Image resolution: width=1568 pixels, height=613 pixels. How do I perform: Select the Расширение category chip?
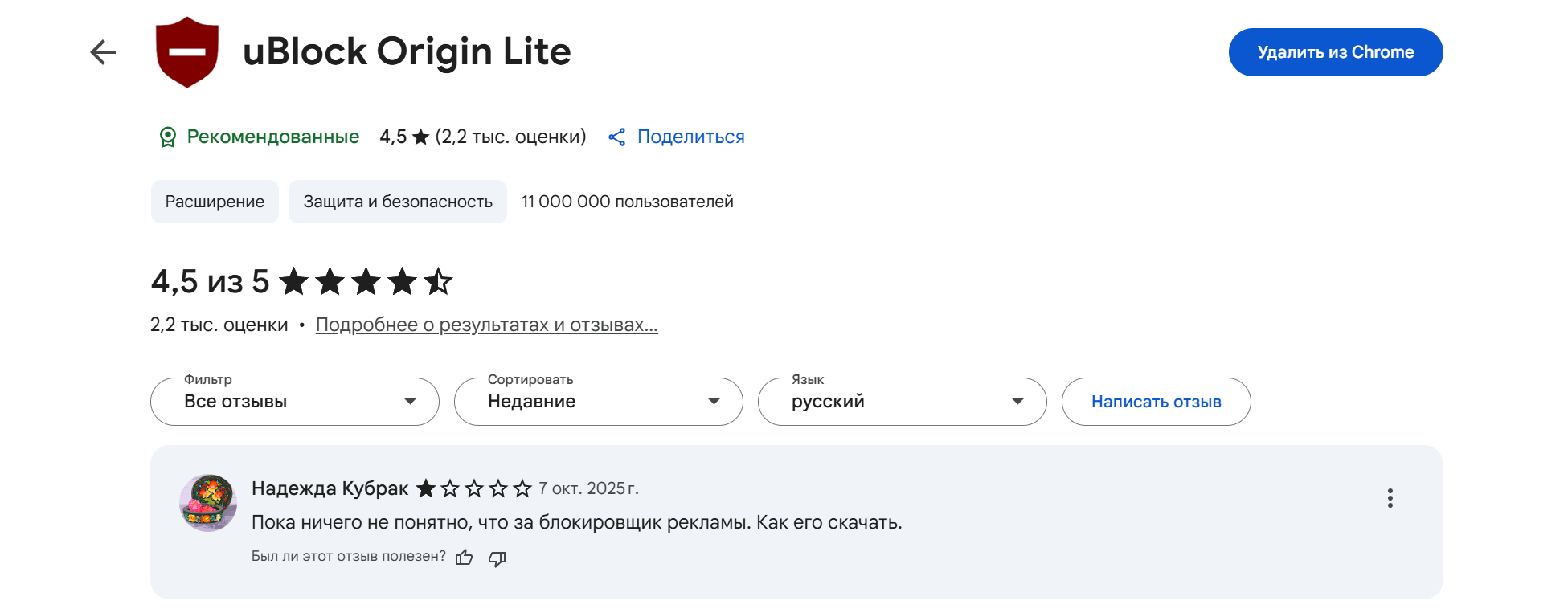215,202
